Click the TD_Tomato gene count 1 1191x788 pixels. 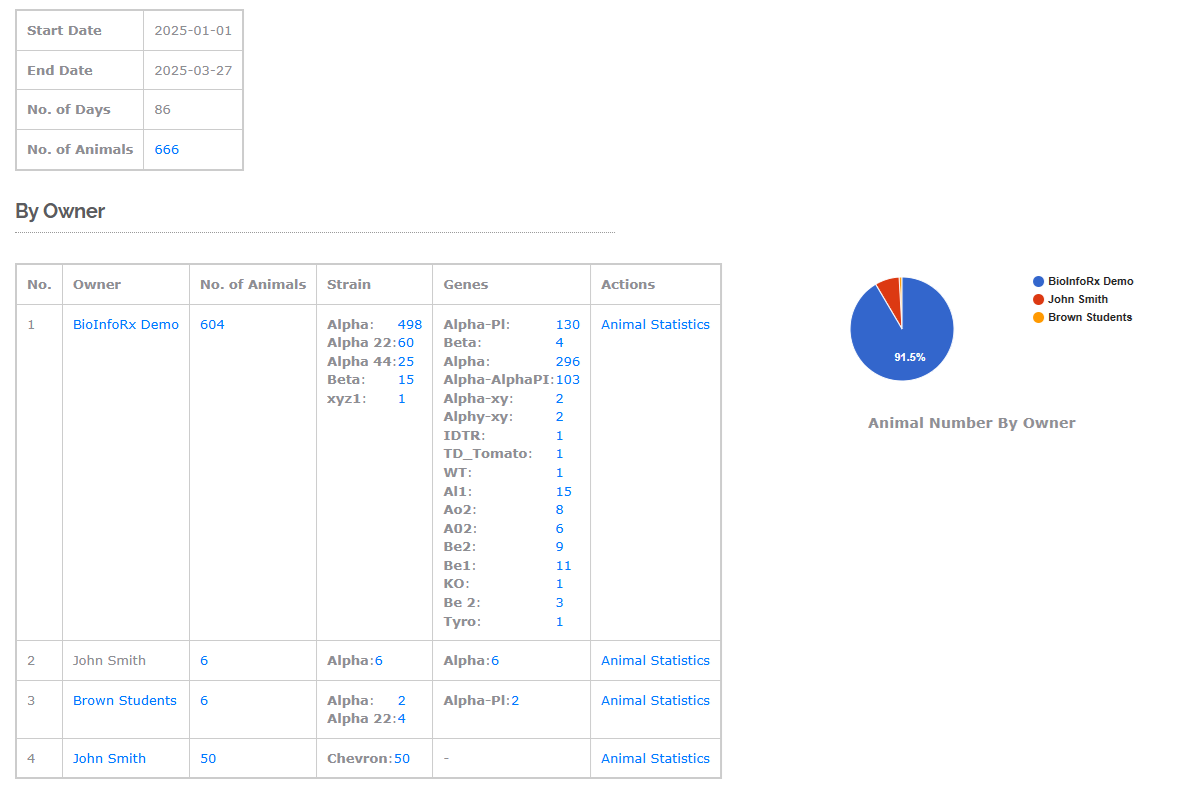tap(560, 454)
